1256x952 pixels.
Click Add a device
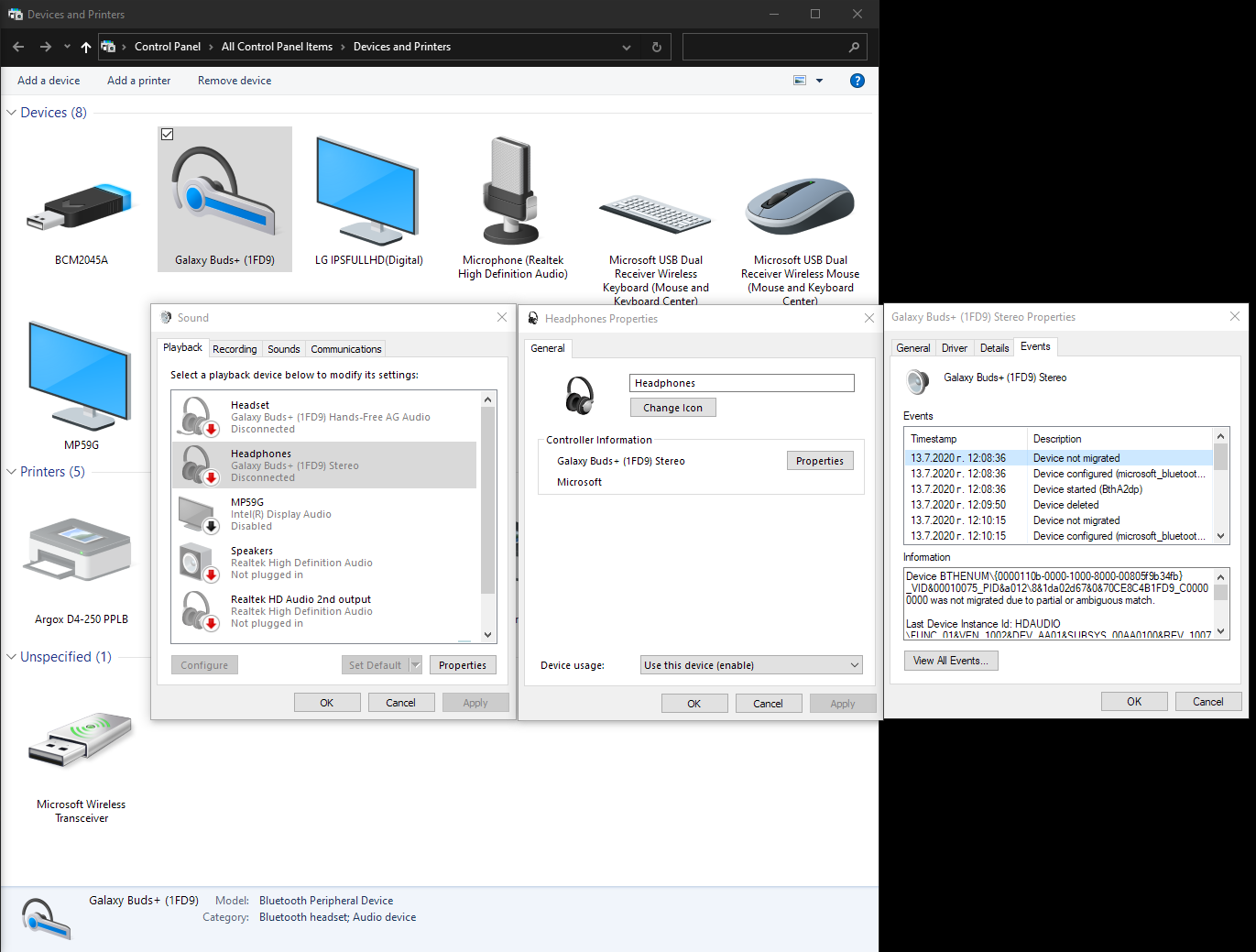[x=49, y=81]
